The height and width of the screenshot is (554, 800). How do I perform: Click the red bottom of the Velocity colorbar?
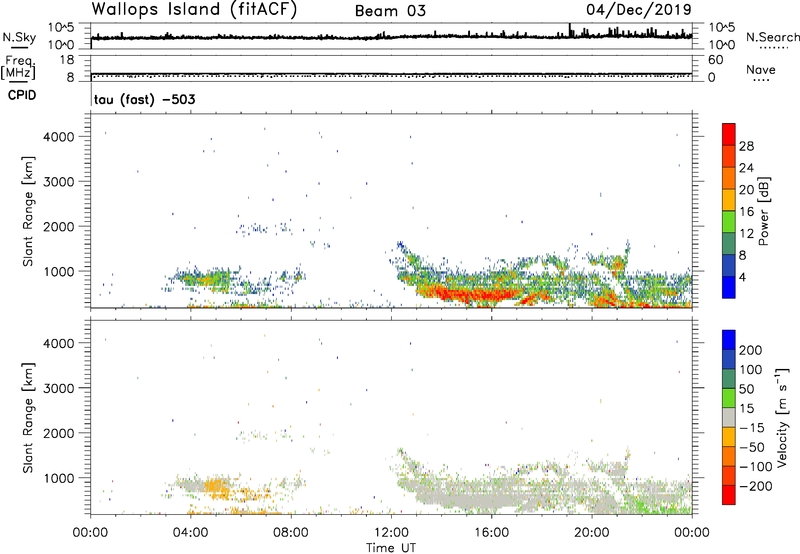click(x=729, y=495)
